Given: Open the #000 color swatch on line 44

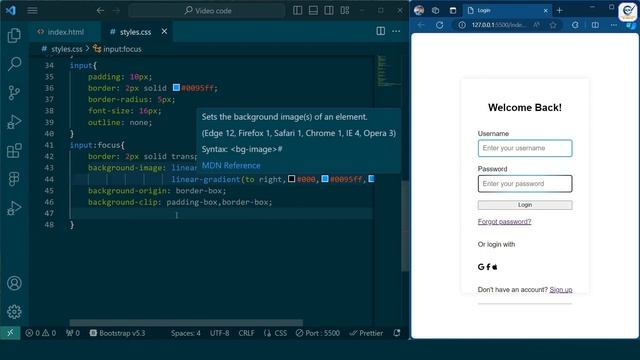Looking at the screenshot, I should pos(291,179).
